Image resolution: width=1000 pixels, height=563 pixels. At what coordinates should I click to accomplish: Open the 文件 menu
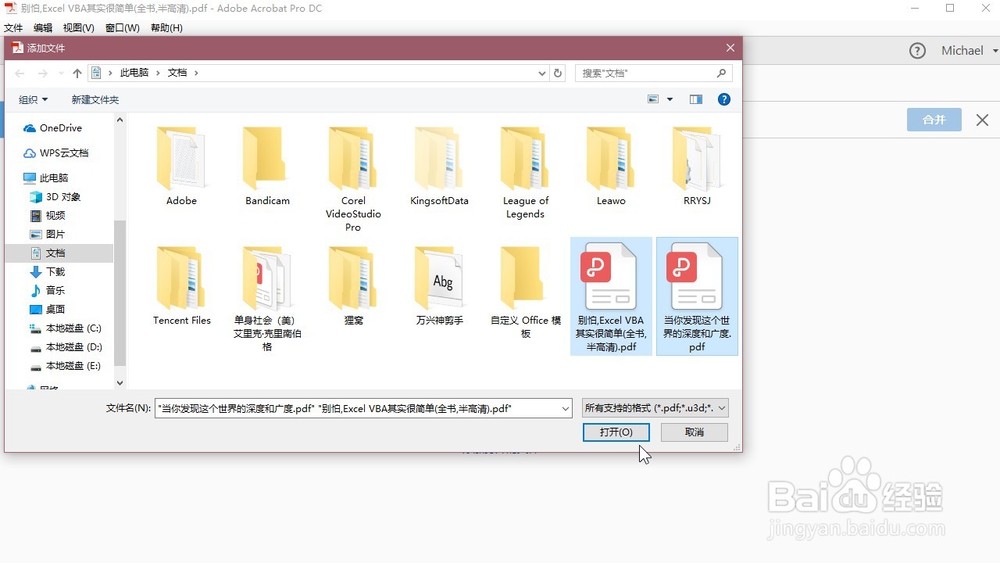[13, 28]
